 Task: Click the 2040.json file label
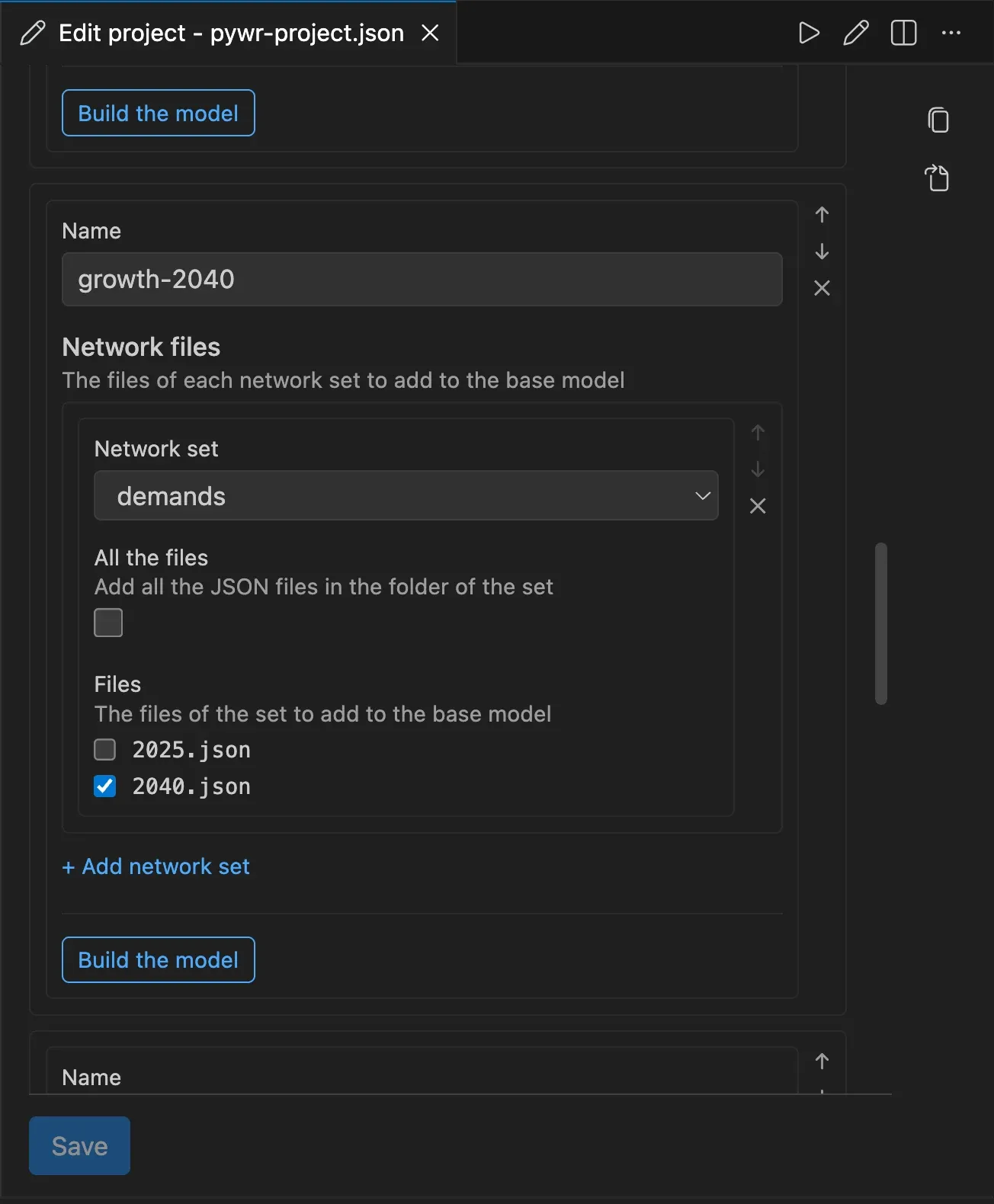coord(191,786)
